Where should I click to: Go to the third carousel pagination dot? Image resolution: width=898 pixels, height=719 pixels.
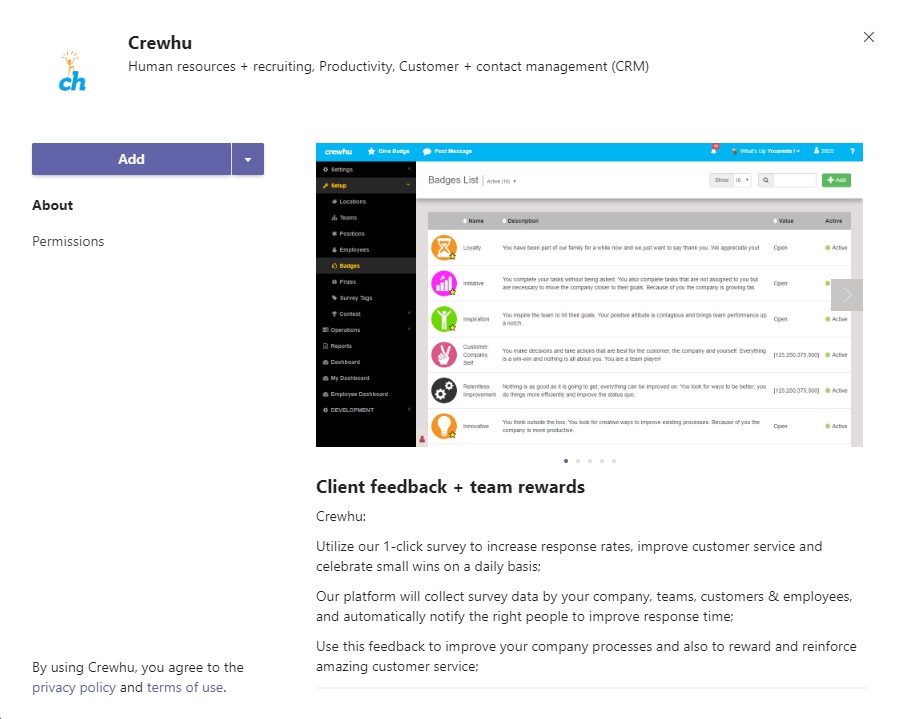coord(590,461)
